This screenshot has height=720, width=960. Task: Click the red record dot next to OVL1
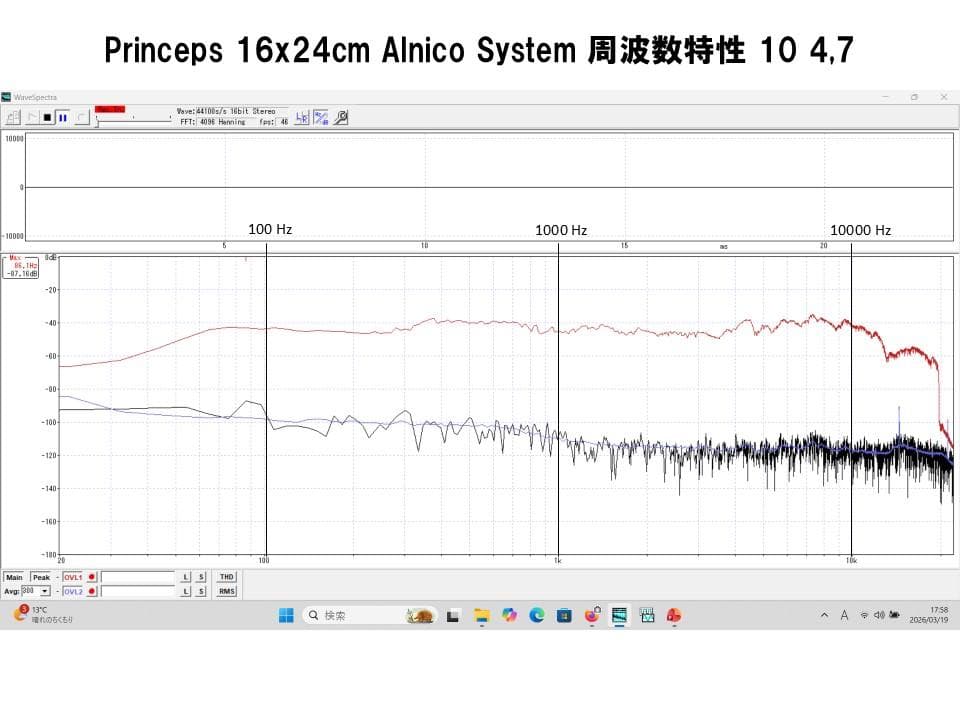91,577
